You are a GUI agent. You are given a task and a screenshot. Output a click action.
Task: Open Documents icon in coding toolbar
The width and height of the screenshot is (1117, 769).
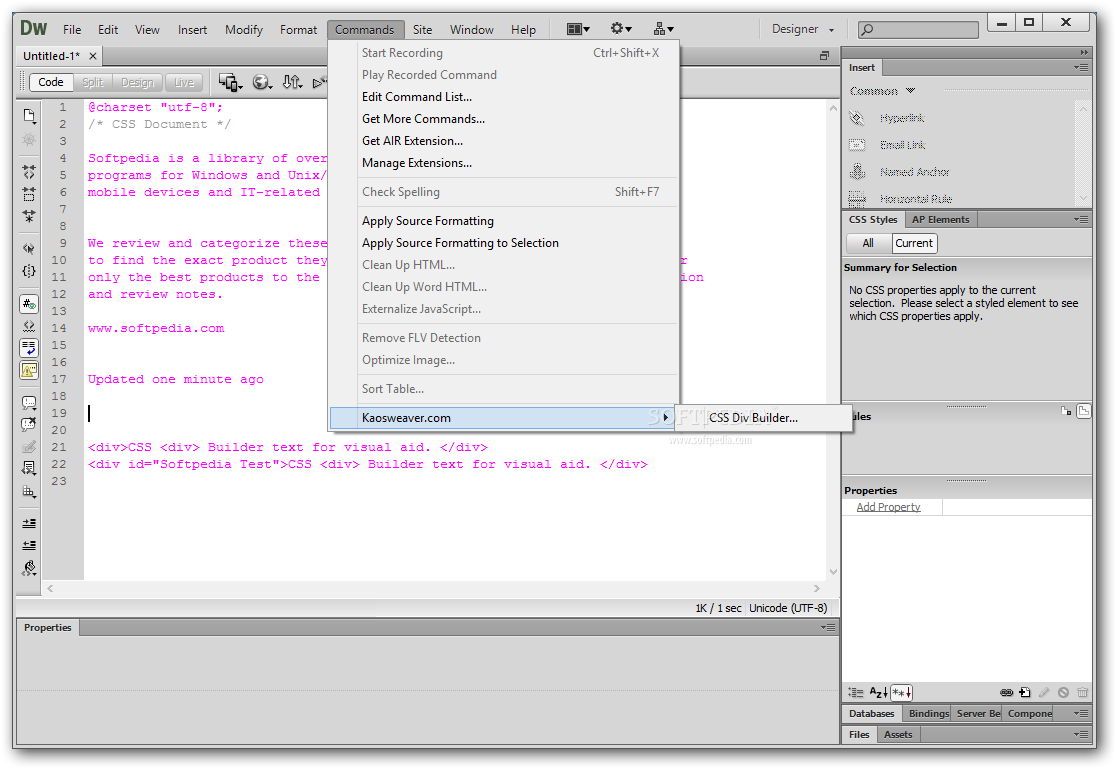point(28,115)
